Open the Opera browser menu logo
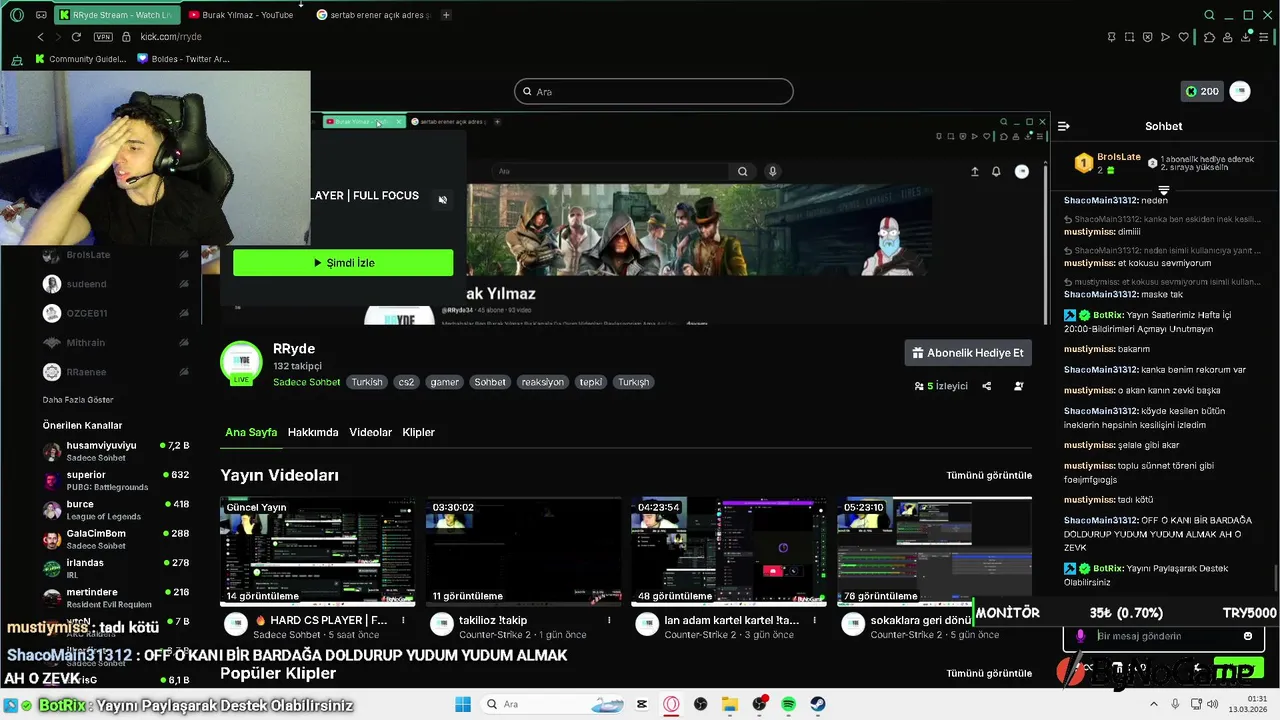Screen dimensions: 1280x720 point(16,15)
